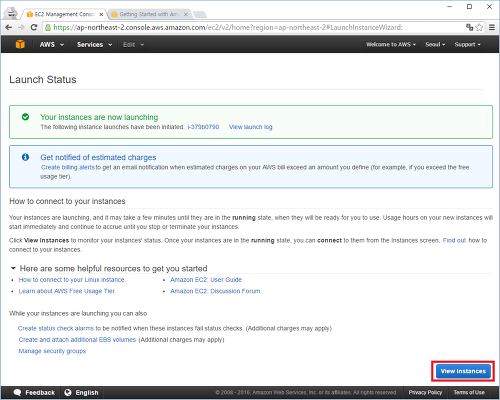This screenshot has width=500, height=400.
Task: Switch to the EC2 Management Console tab
Action: coord(64,14)
